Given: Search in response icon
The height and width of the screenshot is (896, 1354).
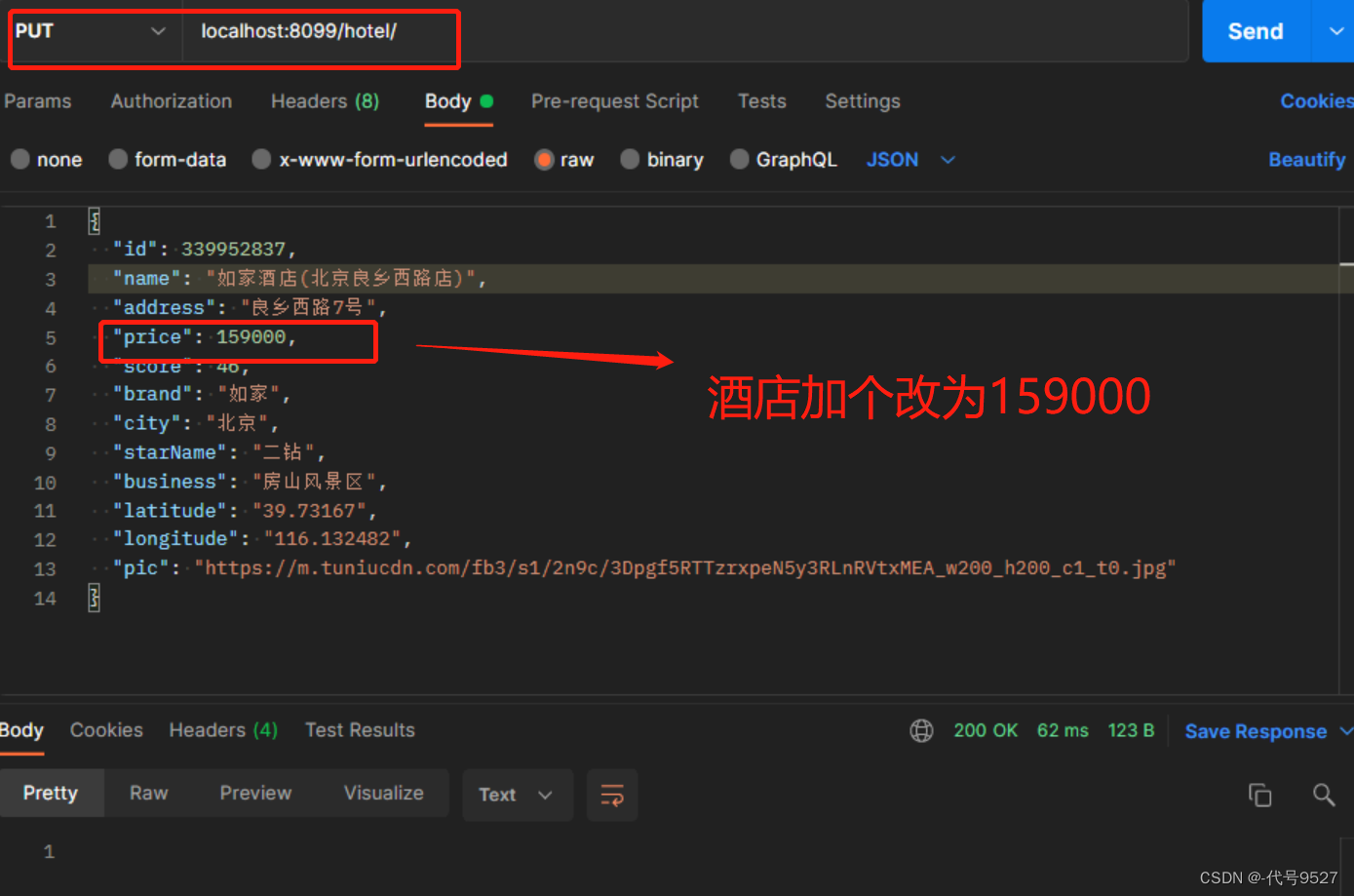Looking at the screenshot, I should (x=1324, y=796).
